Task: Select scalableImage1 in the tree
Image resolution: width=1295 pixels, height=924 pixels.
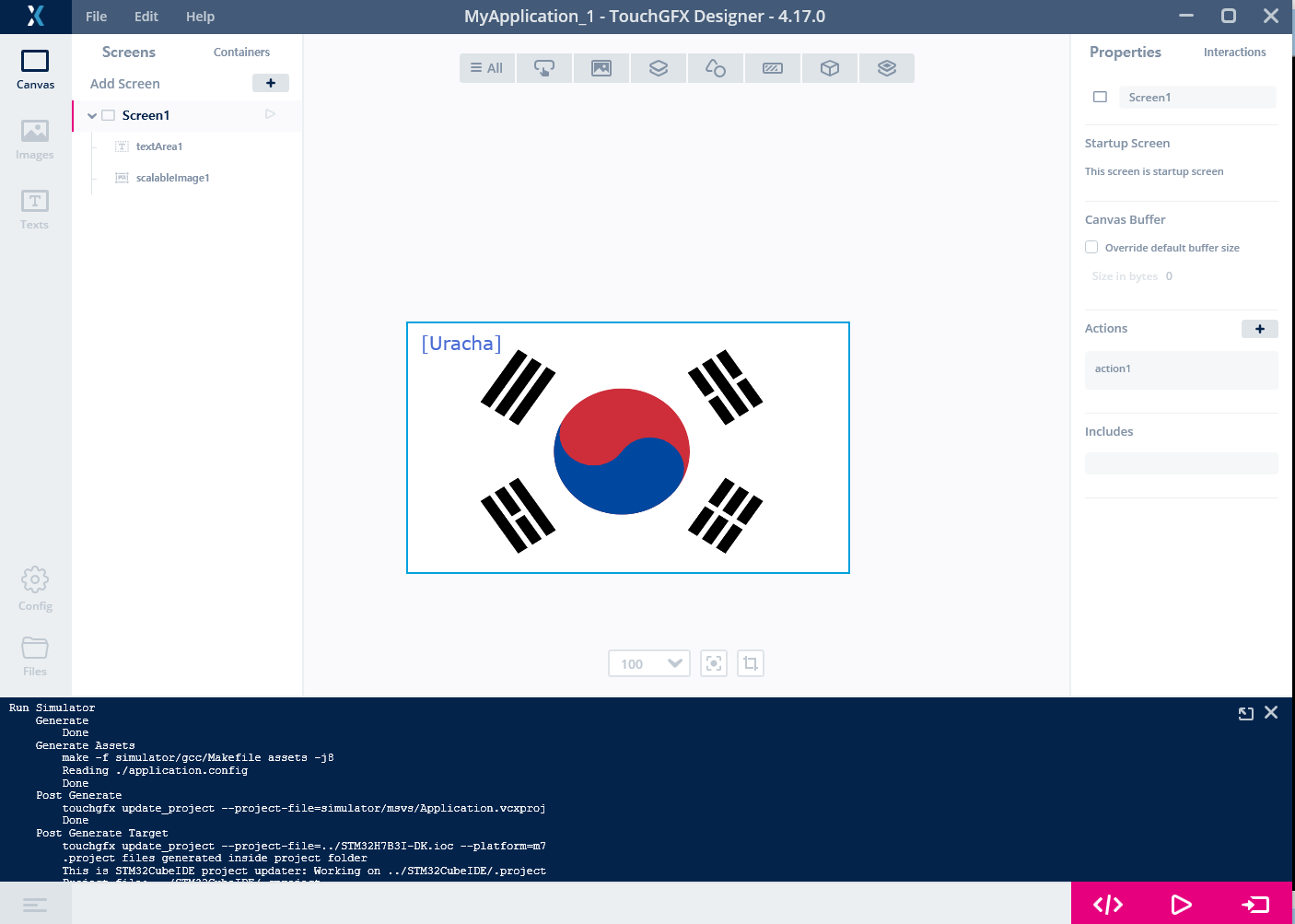Action: click(173, 178)
